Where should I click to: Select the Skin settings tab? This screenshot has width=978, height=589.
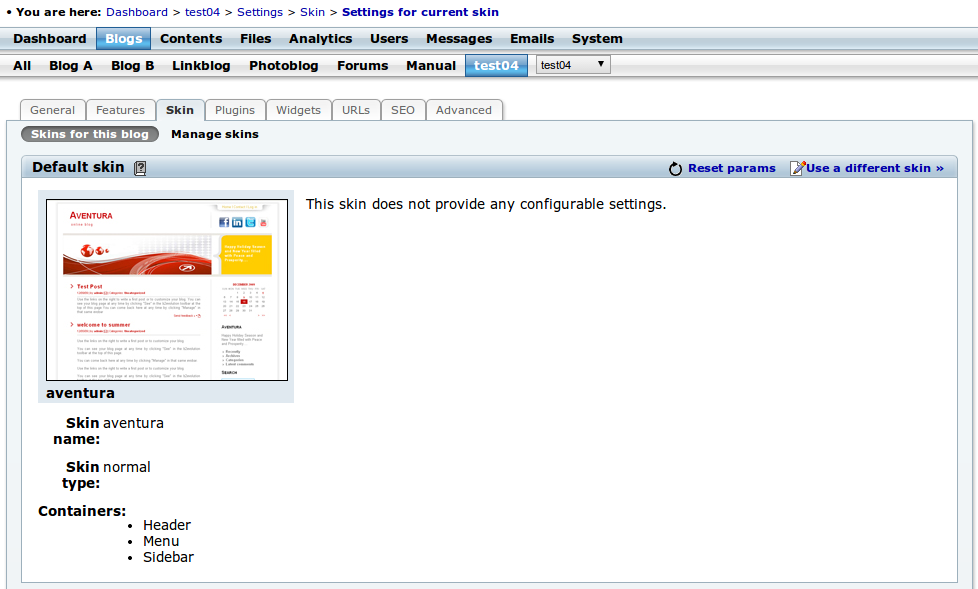[x=180, y=110]
